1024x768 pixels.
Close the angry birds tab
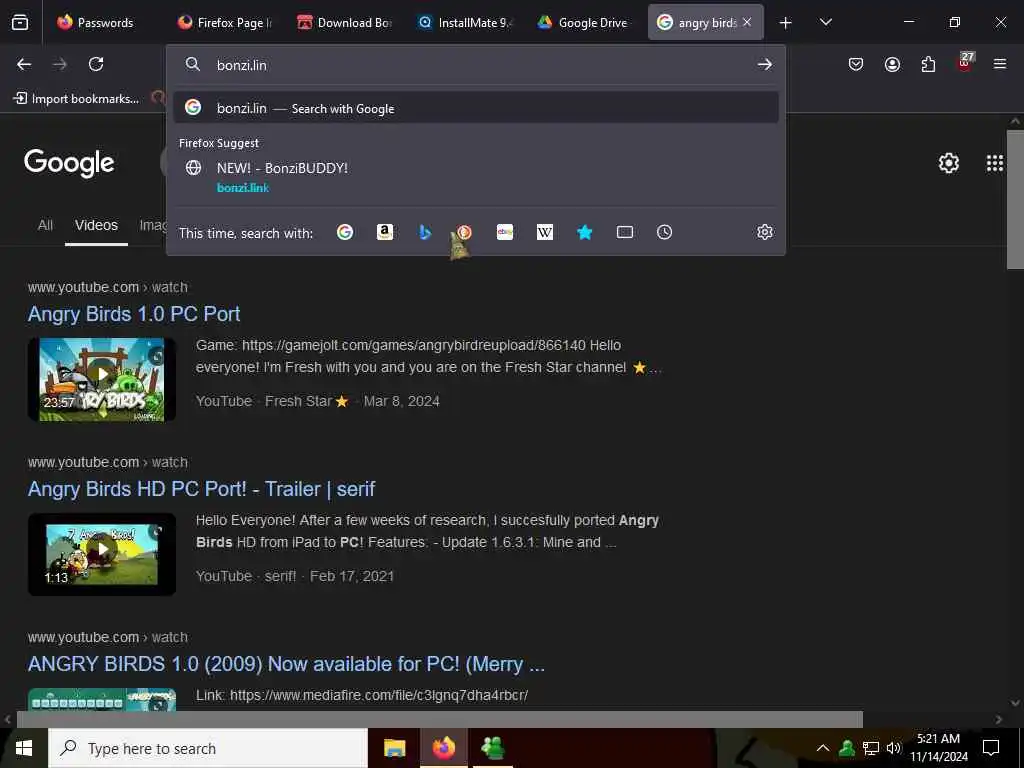tap(747, 22)
